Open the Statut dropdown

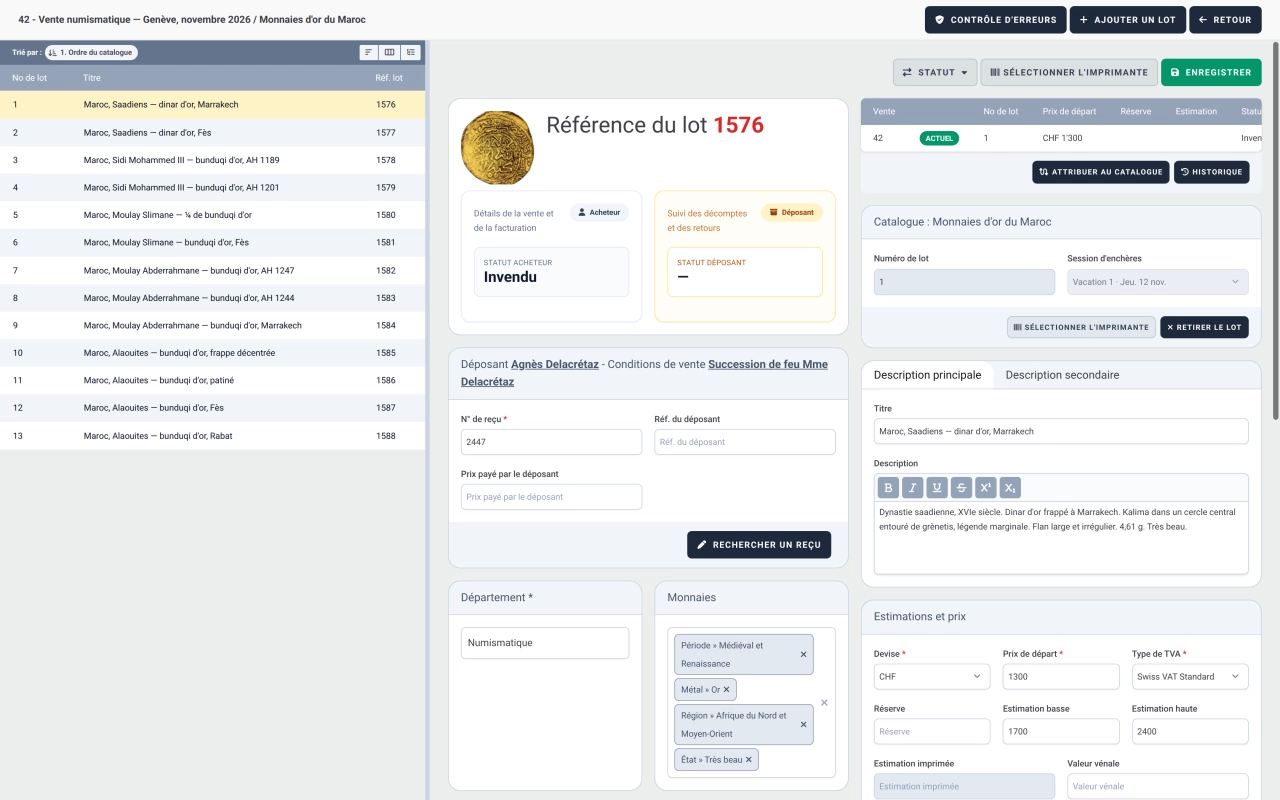point(935,72)
